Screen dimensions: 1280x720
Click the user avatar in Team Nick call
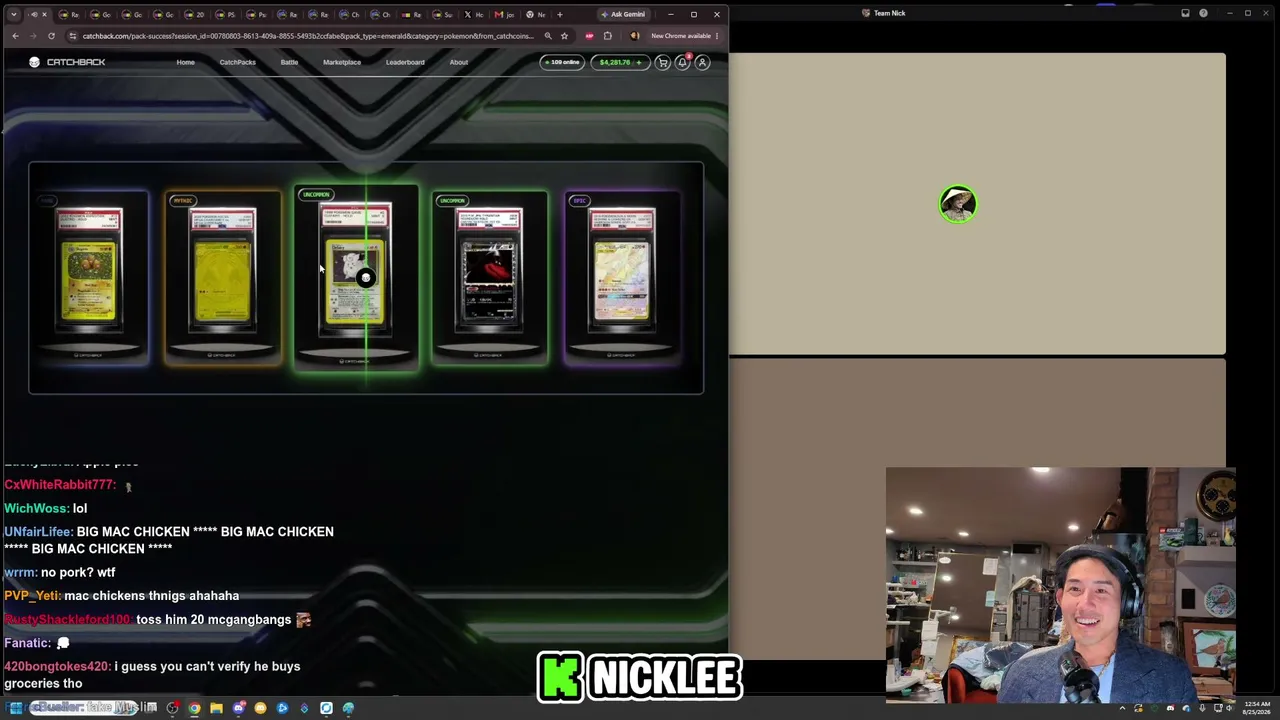[x=958, y=204]
